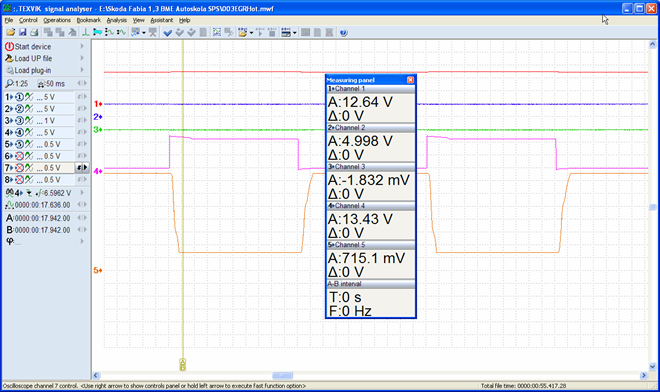The width and height of the screenshot is (660, 392).
Task: Toggle channel 4 enable circle
Action: coord(19,132)
